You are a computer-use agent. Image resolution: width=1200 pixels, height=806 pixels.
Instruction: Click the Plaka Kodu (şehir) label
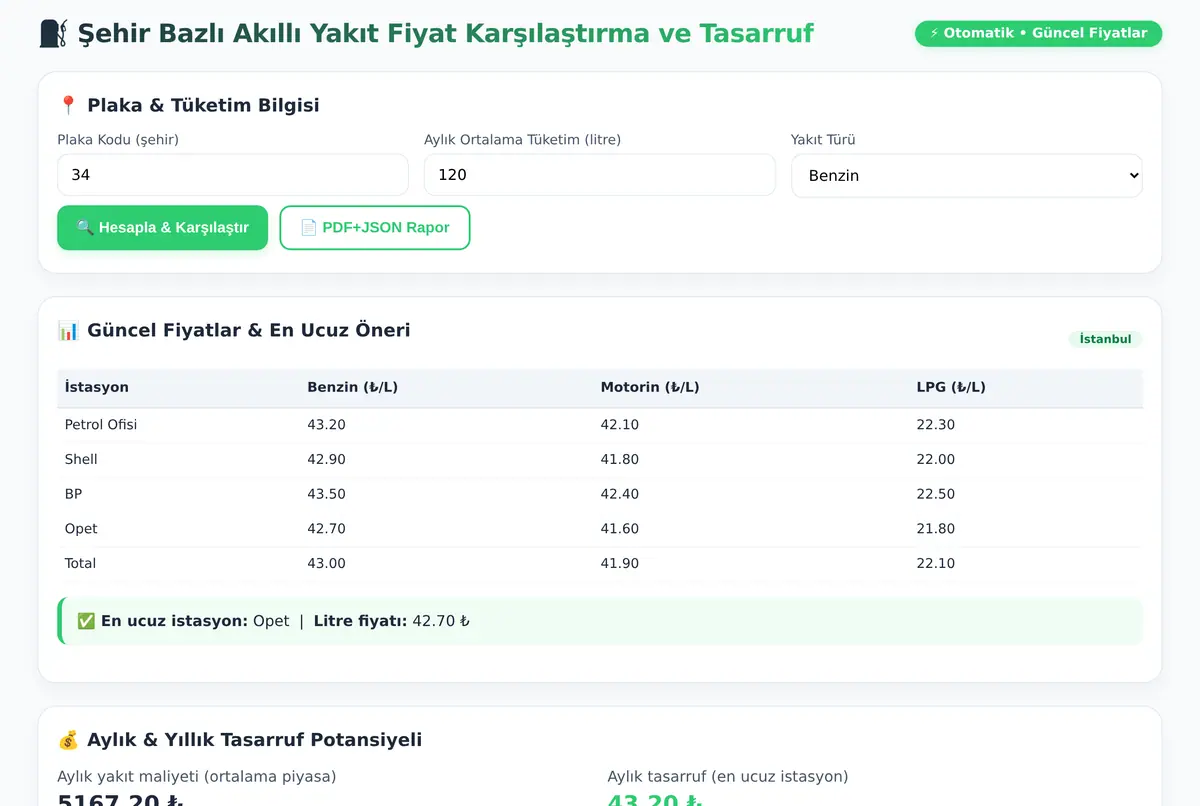[x=118, y=140]
